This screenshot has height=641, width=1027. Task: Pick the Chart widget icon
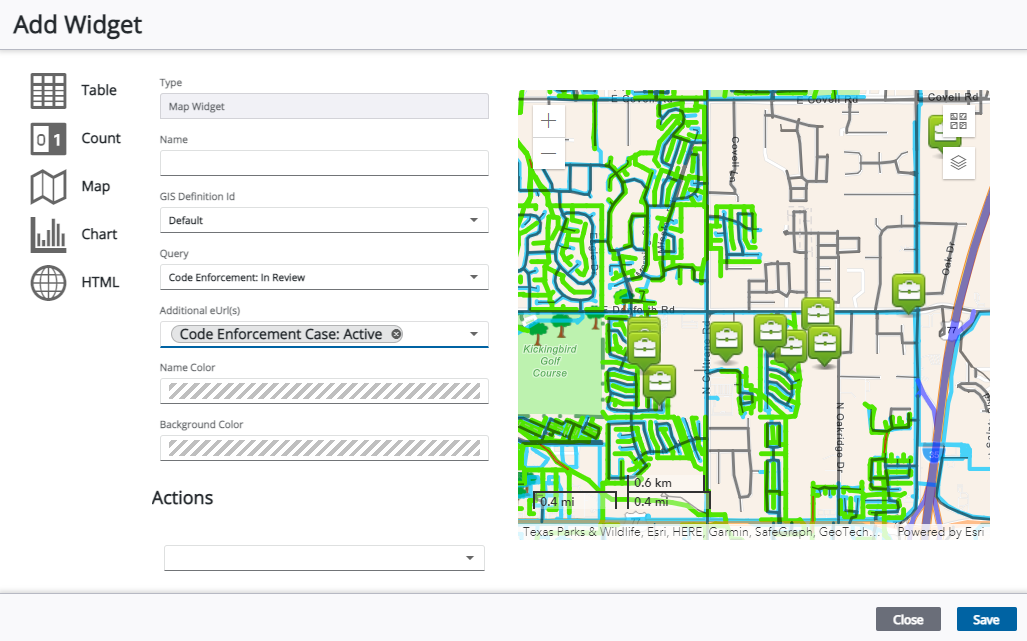pyautogui.click(x=48, y=234)
